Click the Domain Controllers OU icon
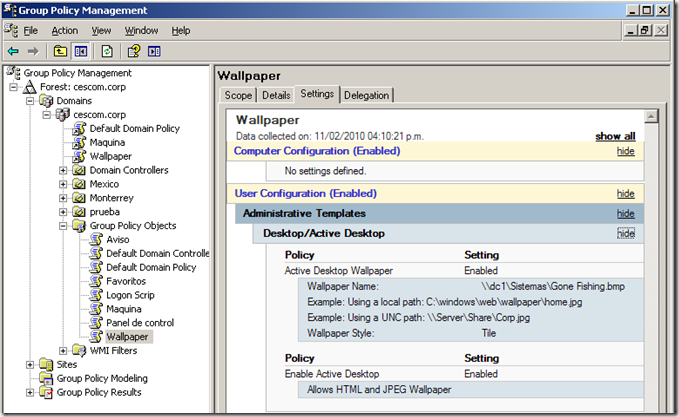The height and width of the screenshot is (417, 679). point(79,170)
